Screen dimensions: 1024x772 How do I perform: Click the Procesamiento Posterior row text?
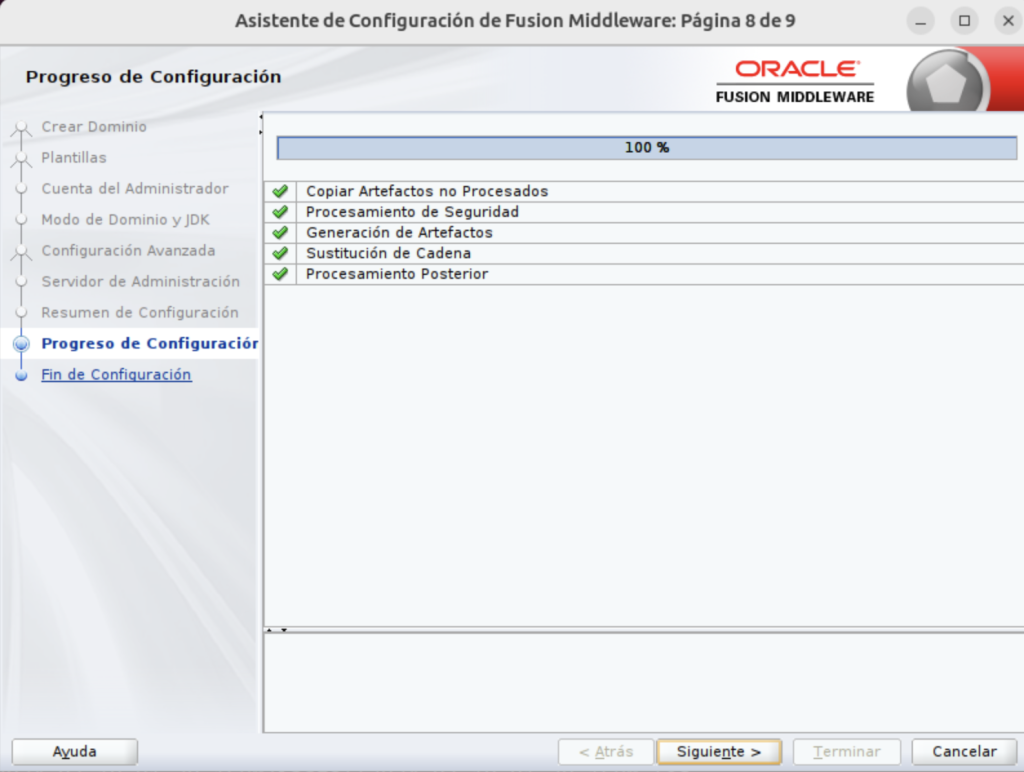pos(397,274)
